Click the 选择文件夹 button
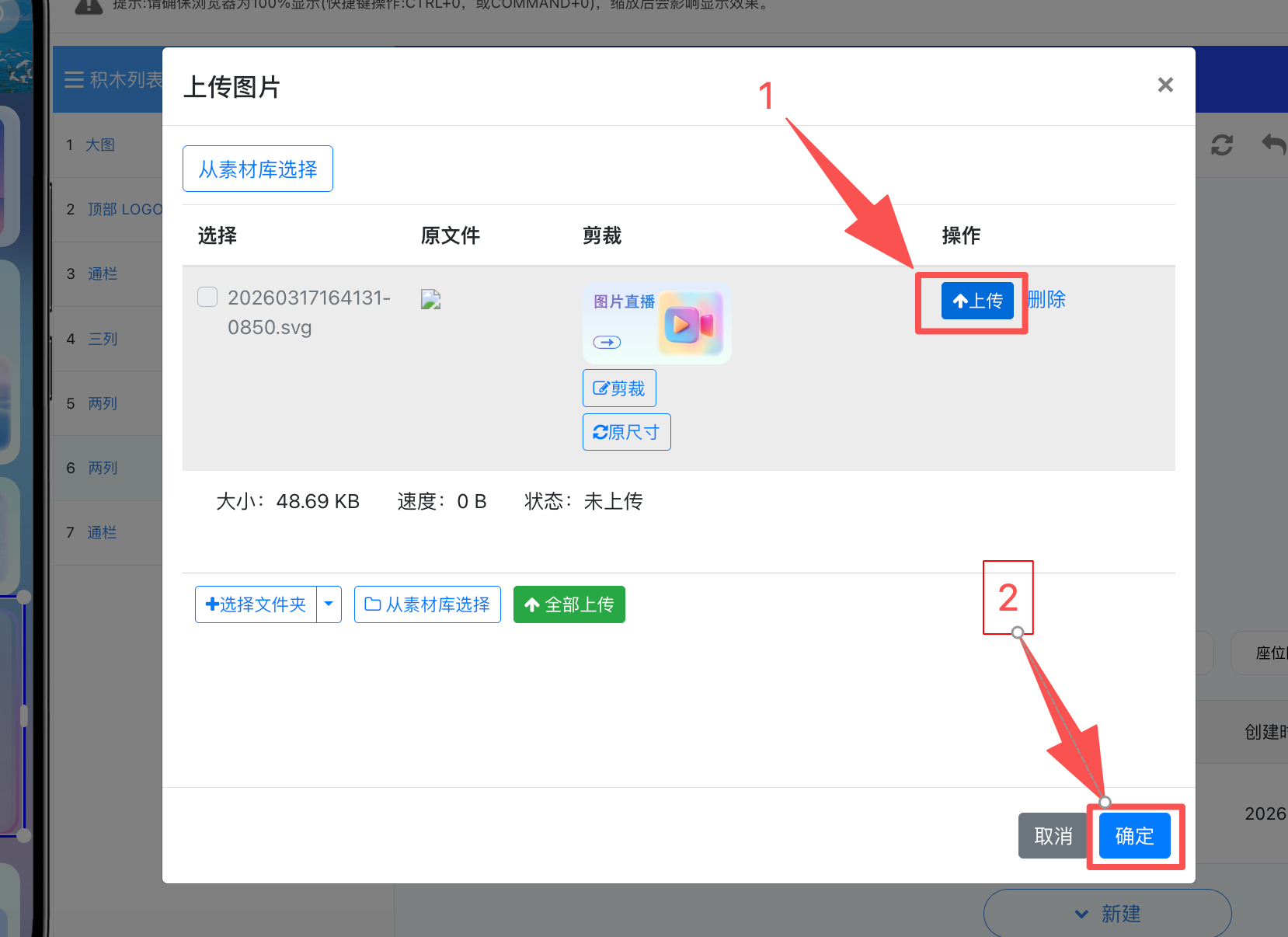 click(256, 604)
